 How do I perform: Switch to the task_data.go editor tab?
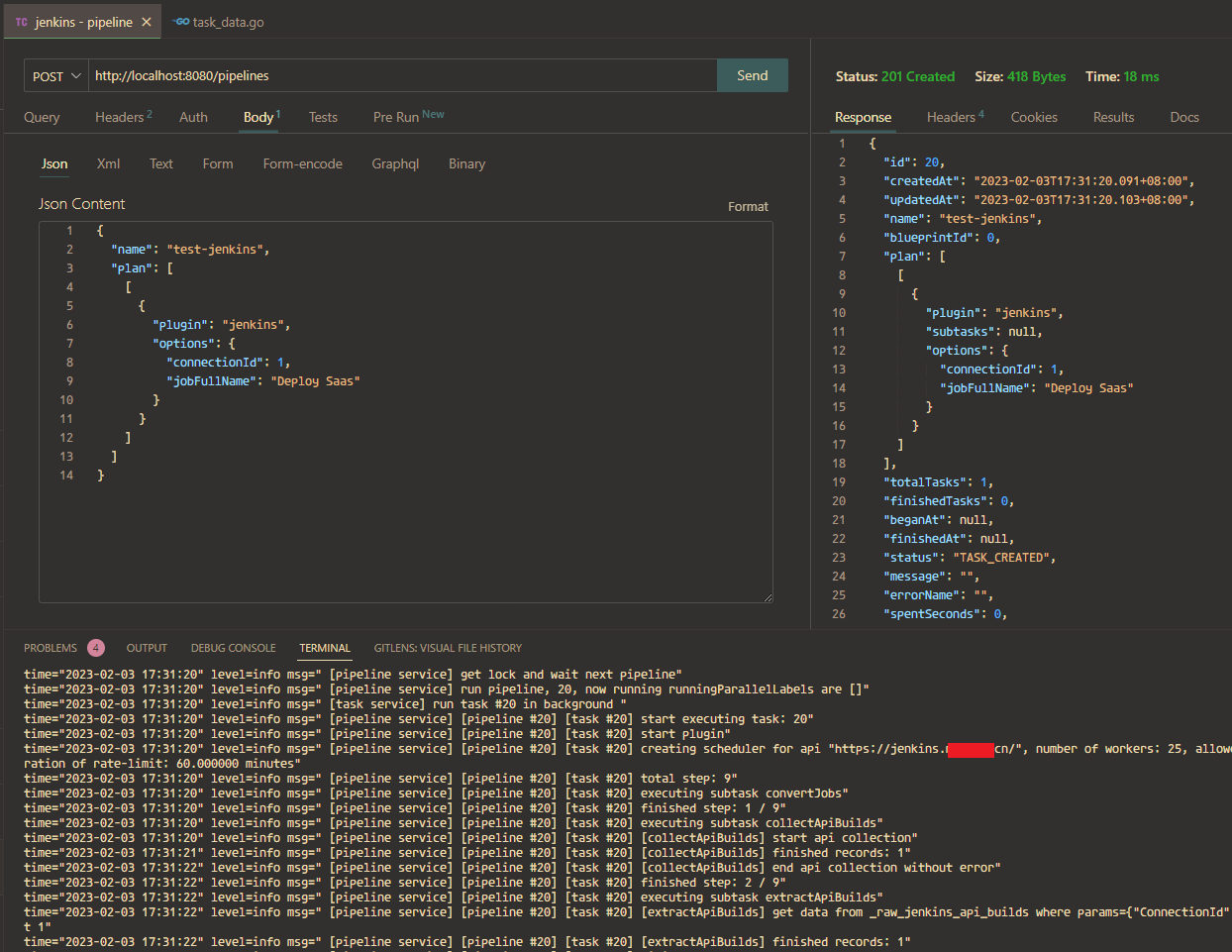point(219,22)
